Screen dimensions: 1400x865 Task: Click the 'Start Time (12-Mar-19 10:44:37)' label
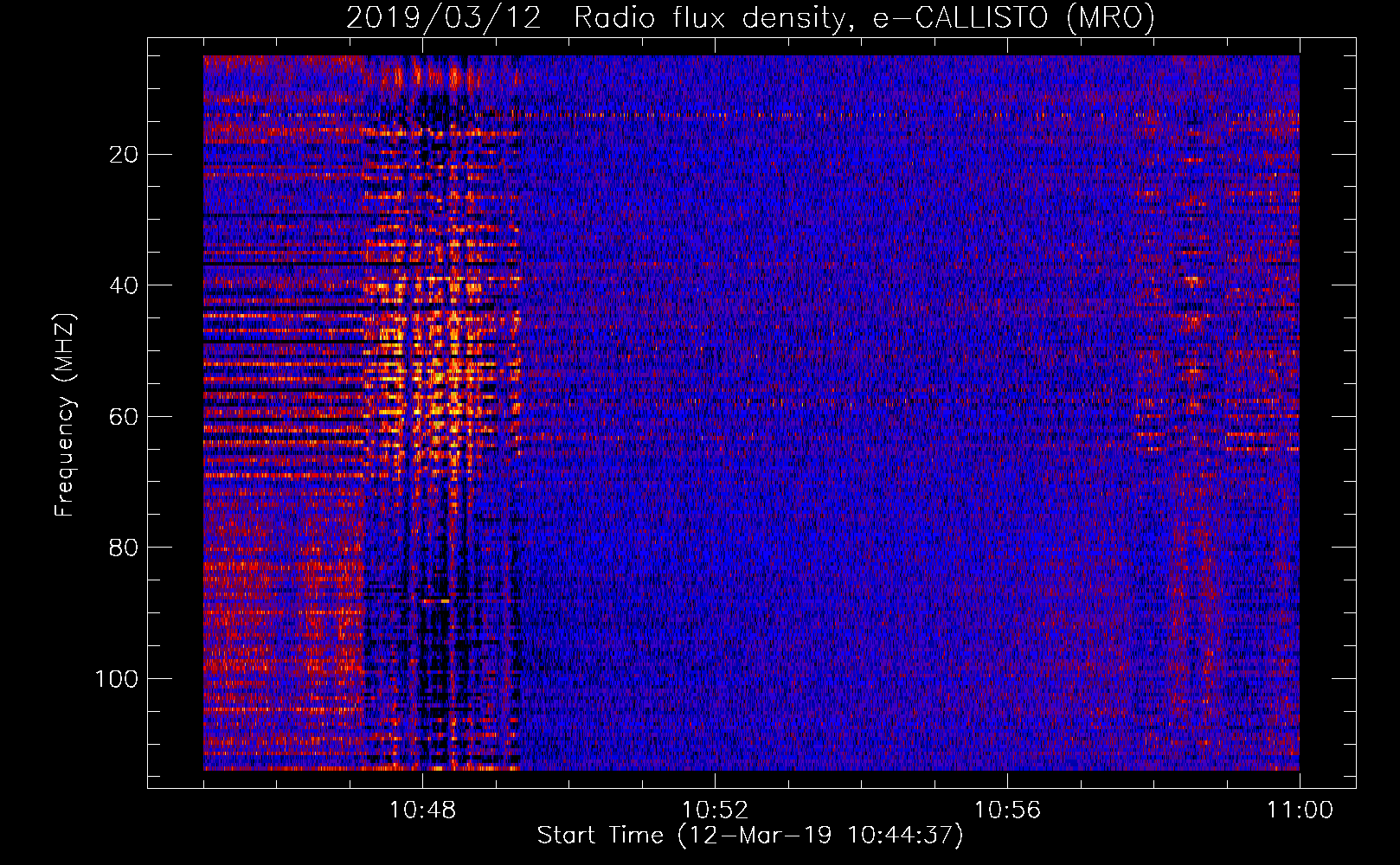point(750,836)
